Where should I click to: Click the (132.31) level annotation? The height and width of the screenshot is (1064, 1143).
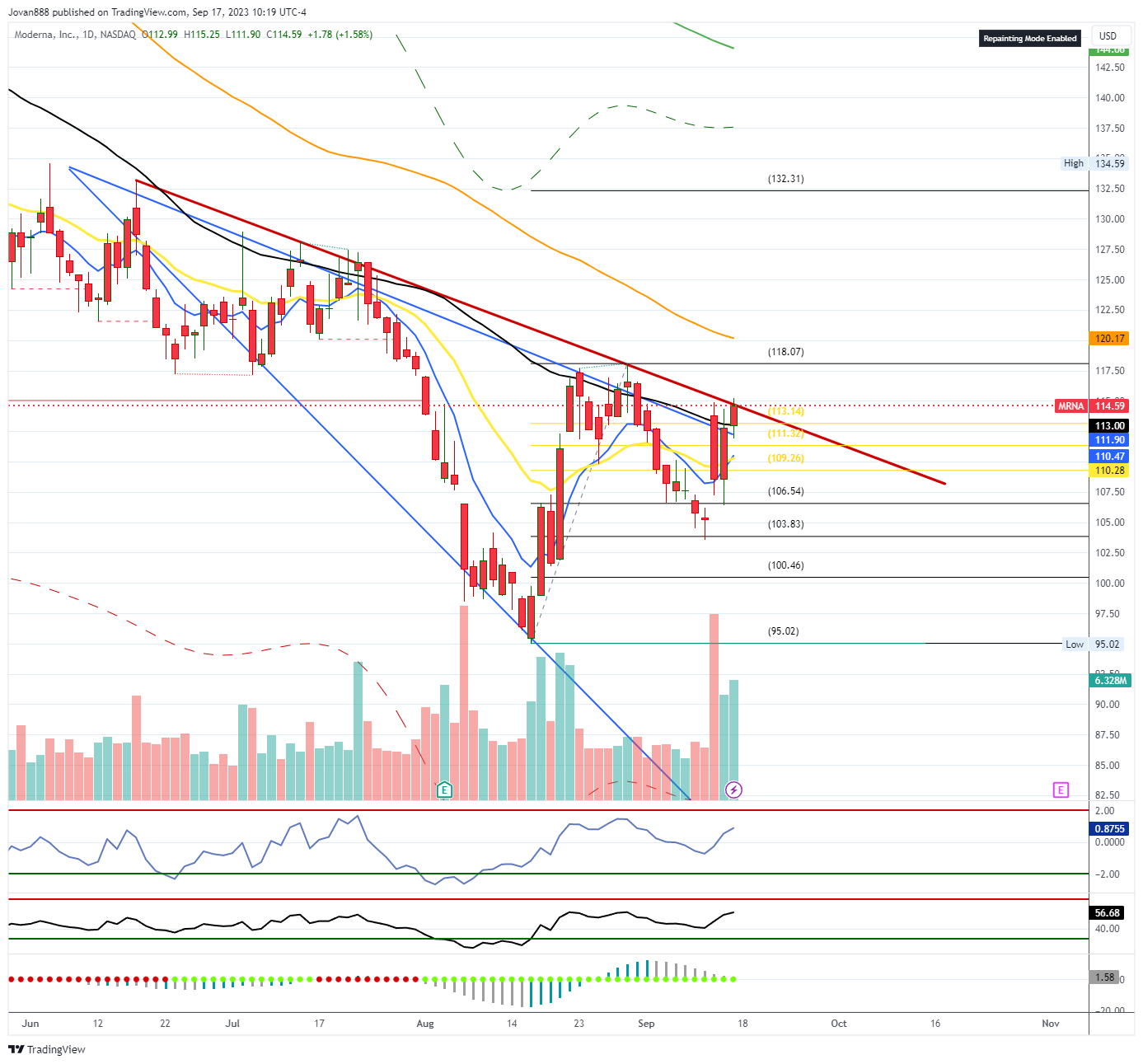pos(786,178)
